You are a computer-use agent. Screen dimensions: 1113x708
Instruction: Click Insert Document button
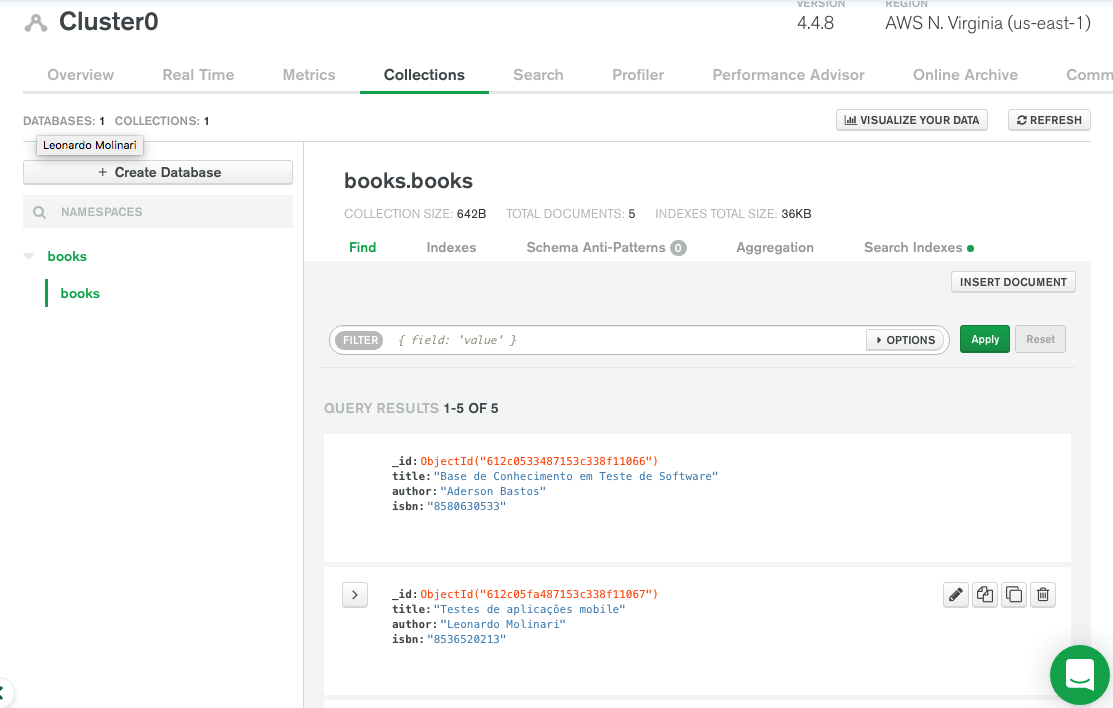click(x=1013, y=282)
